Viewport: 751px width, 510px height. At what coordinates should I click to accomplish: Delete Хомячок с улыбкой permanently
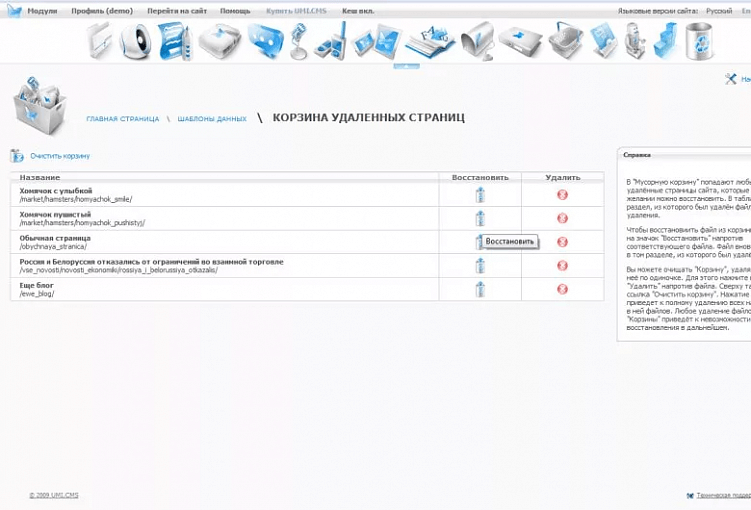562,195
